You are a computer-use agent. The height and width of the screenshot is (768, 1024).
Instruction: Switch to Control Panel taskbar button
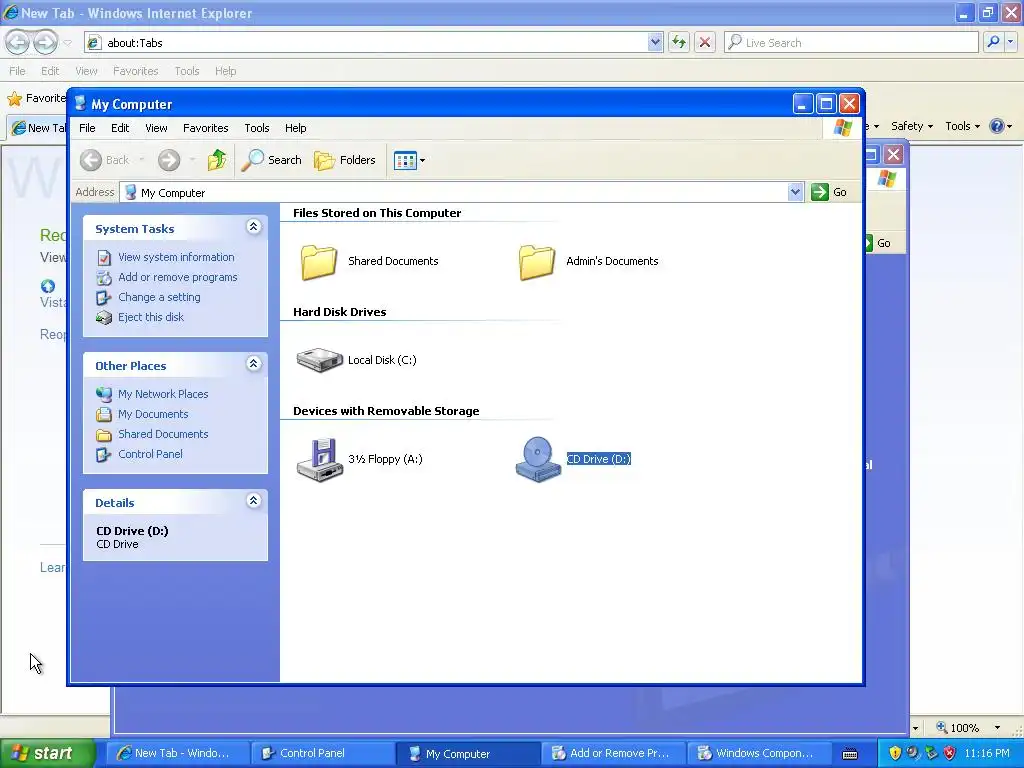(323, 753)
